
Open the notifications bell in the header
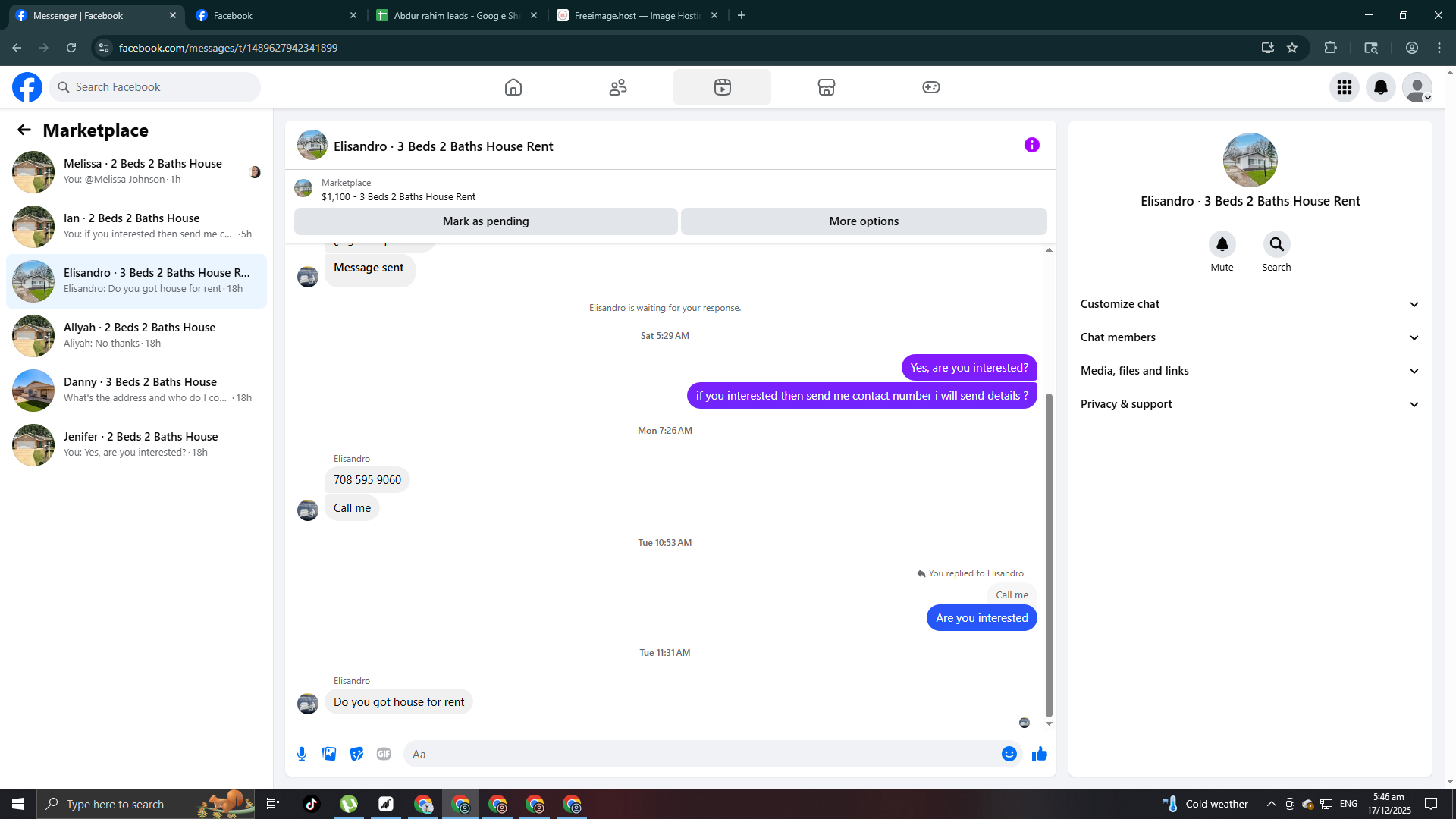click(1381, 87)
